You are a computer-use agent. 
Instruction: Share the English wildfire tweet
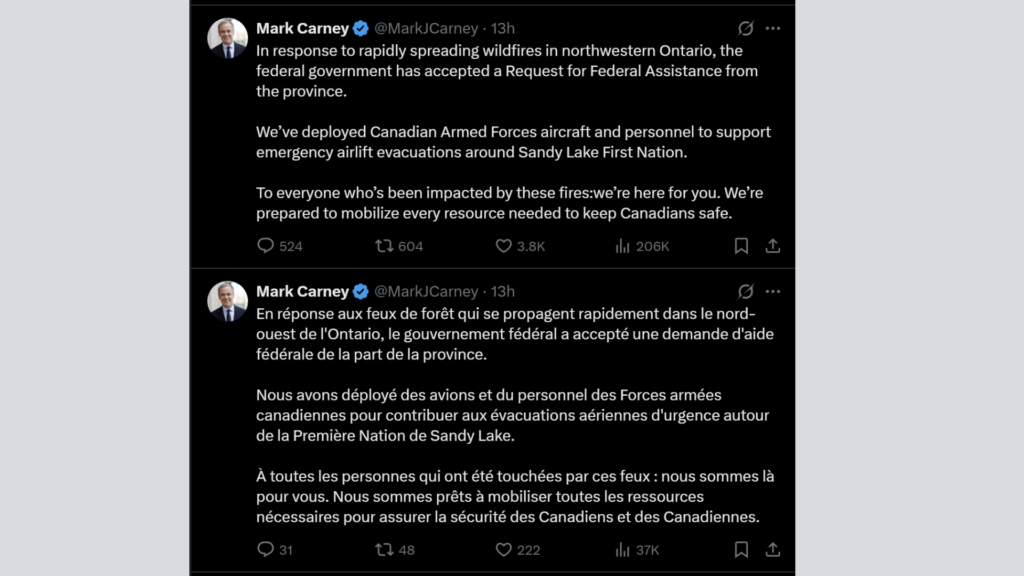pyautogui.click(x=773, y=246)
